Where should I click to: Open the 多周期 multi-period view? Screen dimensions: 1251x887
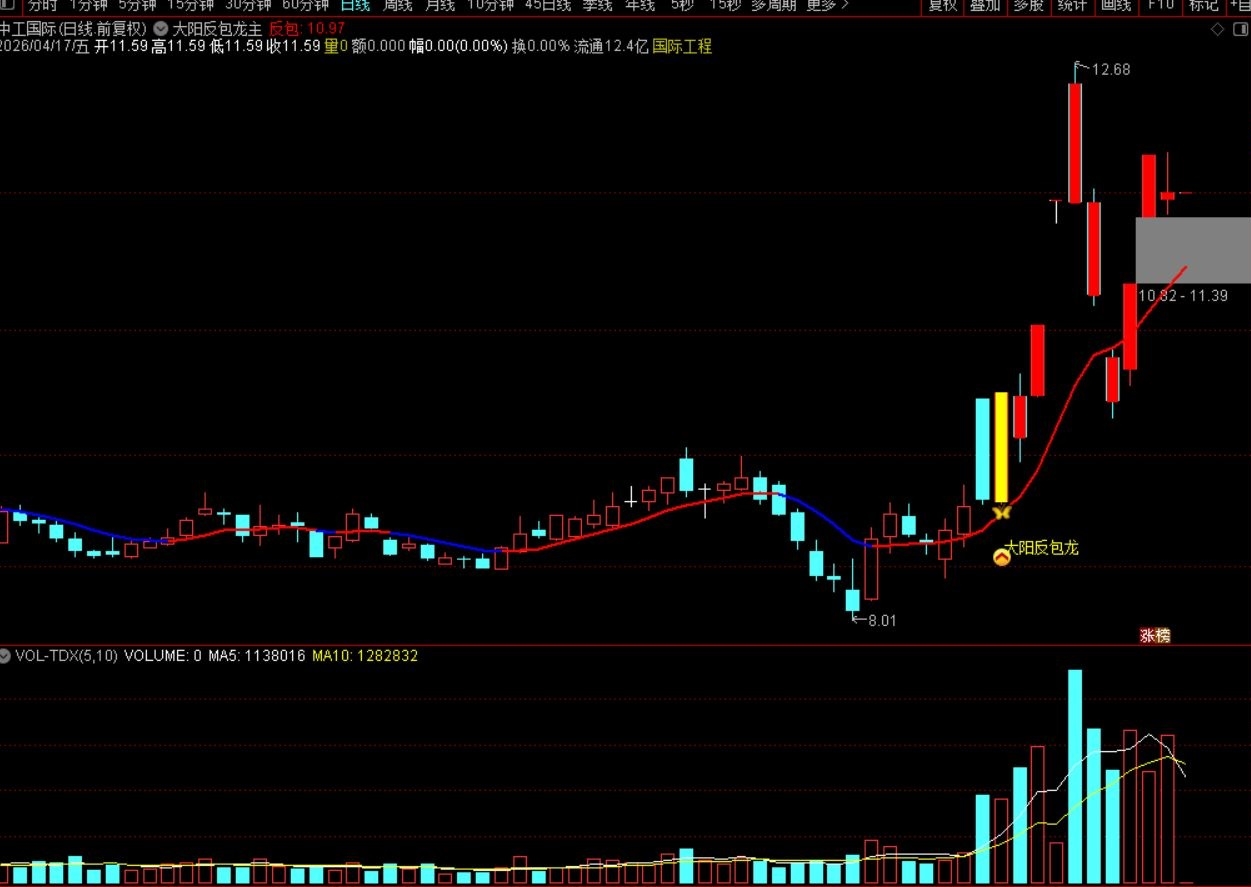[x=773, y=5]
